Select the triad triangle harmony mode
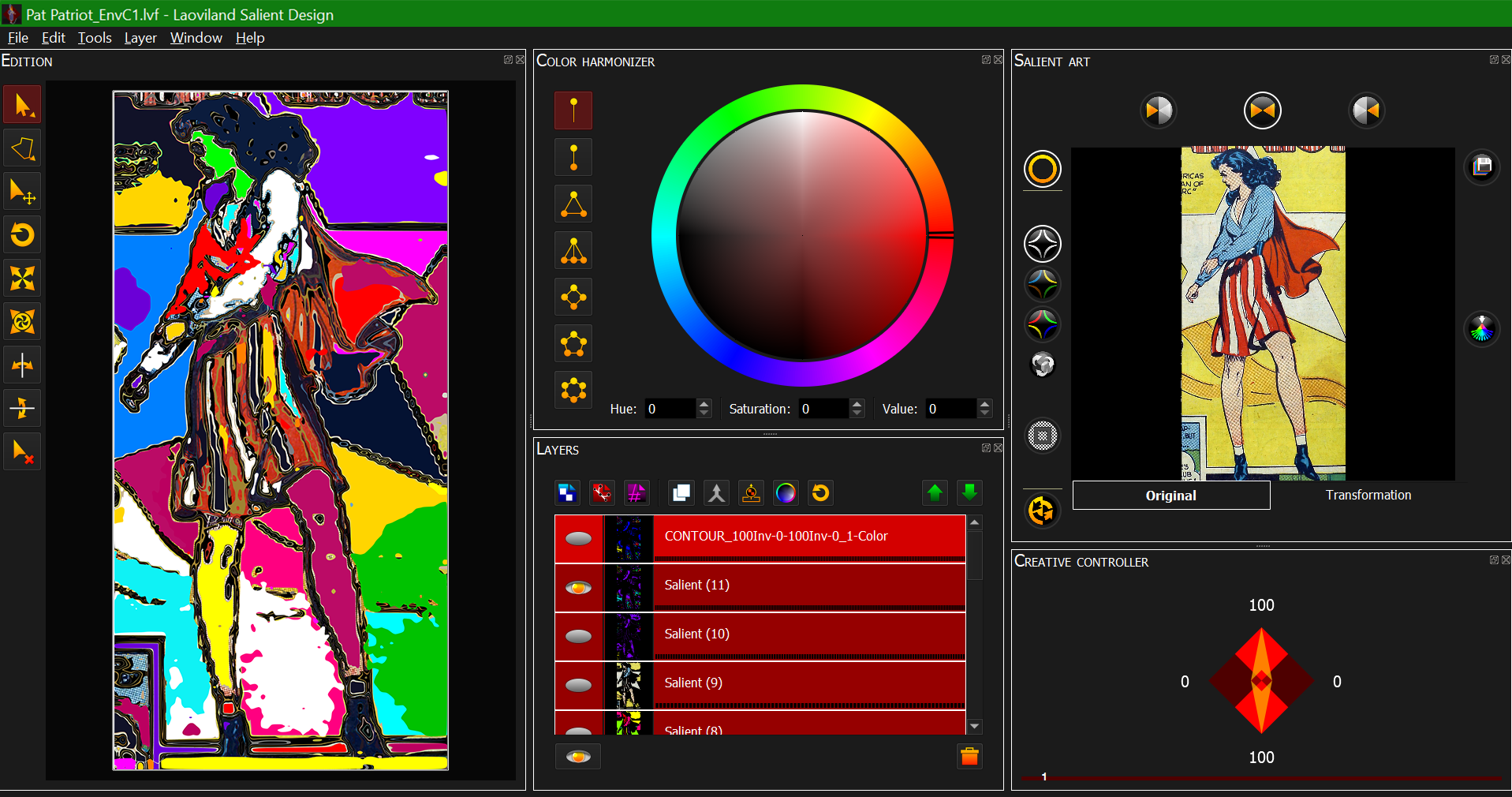 click(573, 204)
